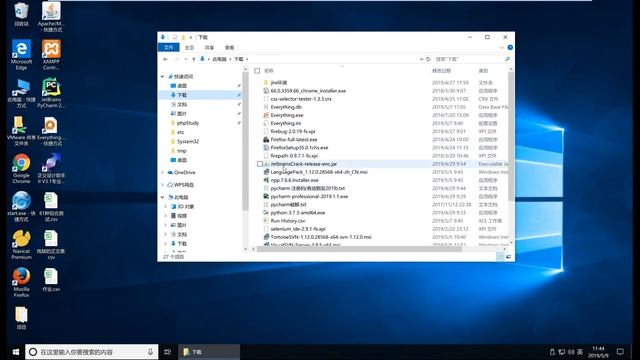The height and width of the screenshot is (360, 640).
Task: Open recent locations dropdown arrow
Action: pos(186,59)
